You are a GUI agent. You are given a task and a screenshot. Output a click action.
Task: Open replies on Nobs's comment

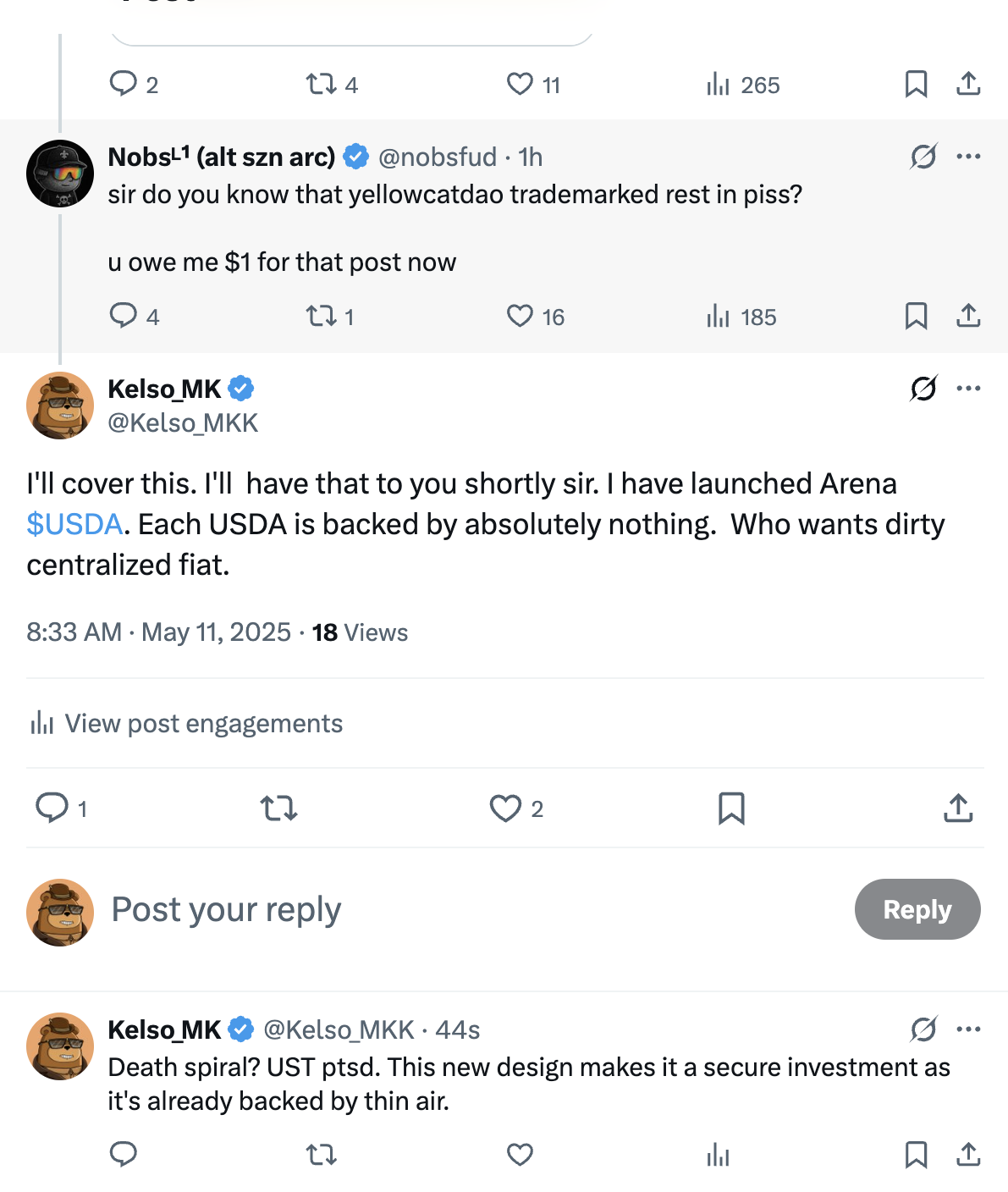tap(124, 316)
